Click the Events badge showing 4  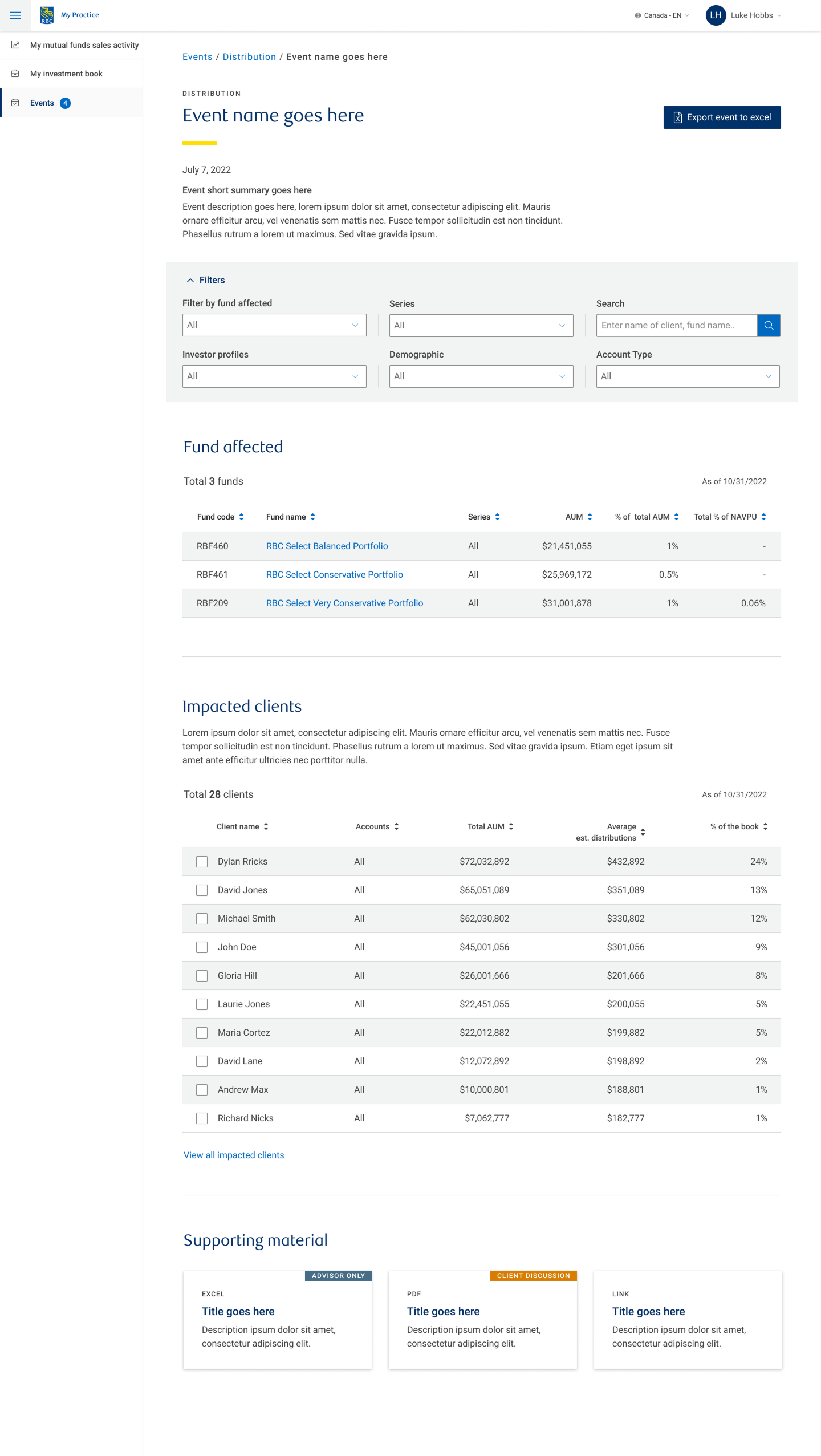click(x=66, y=103)
